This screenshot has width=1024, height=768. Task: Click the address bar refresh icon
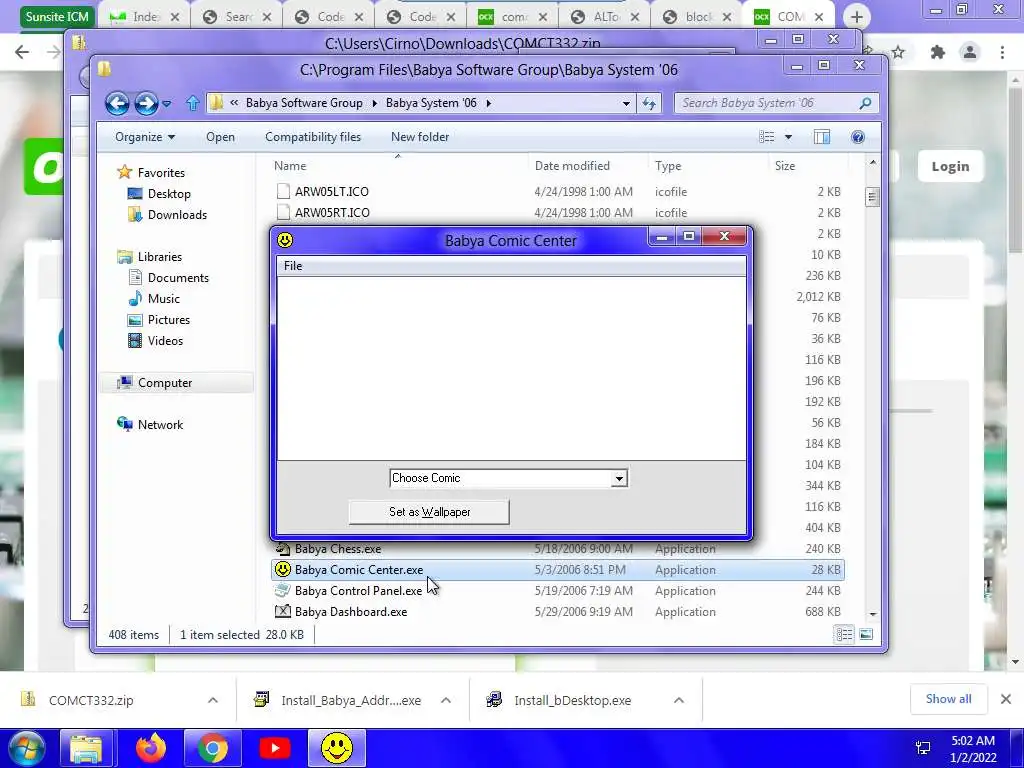click(x=648, y=103)
